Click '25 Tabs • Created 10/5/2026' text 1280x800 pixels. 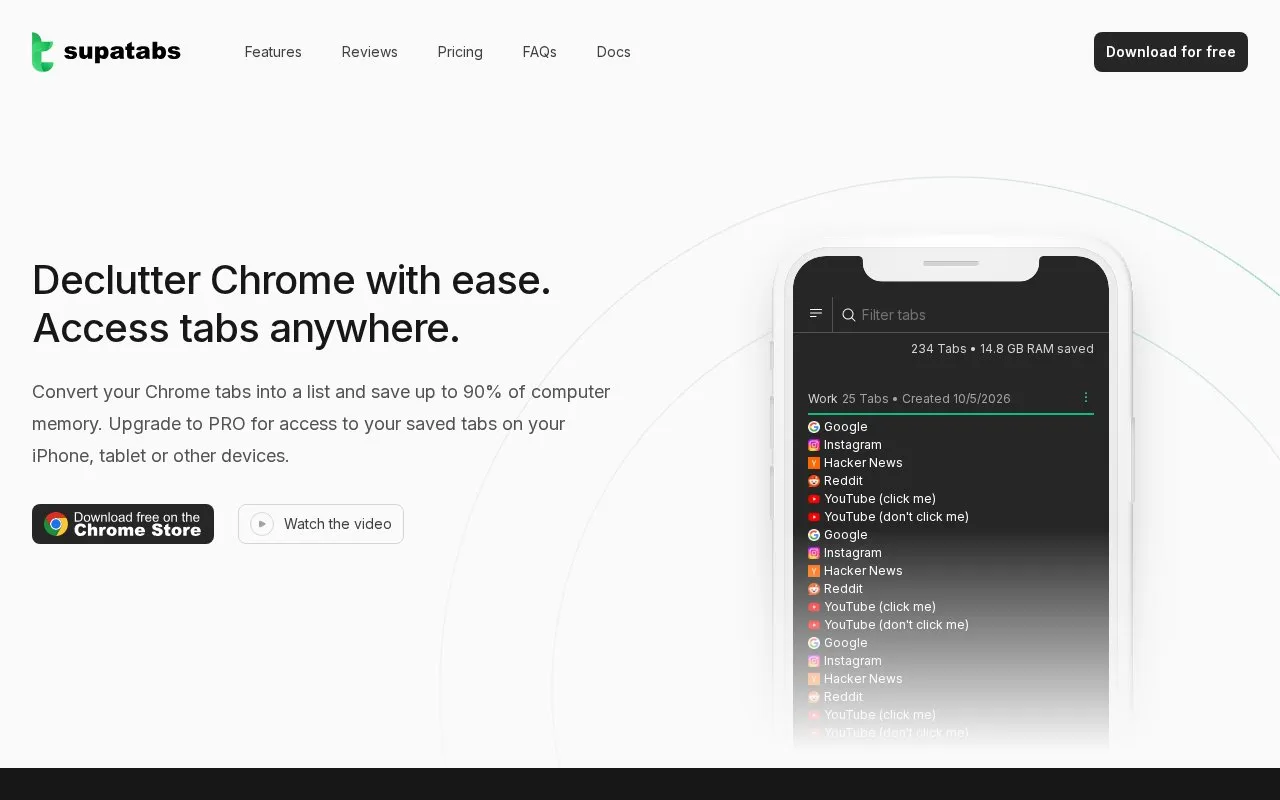tap(926, 399)
